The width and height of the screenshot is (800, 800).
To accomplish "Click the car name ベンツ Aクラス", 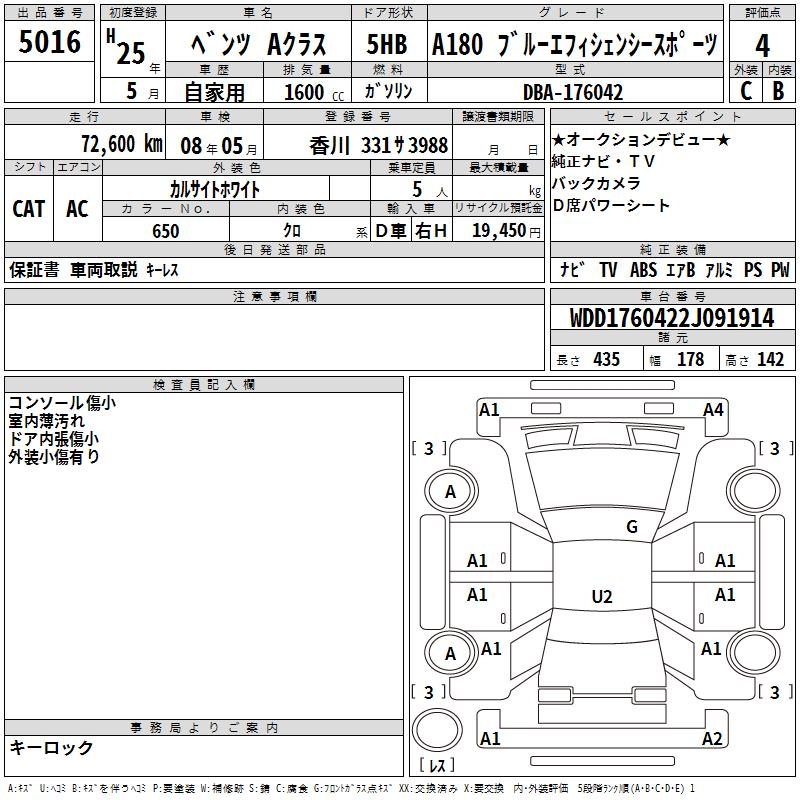I will [x=259, y=44].
